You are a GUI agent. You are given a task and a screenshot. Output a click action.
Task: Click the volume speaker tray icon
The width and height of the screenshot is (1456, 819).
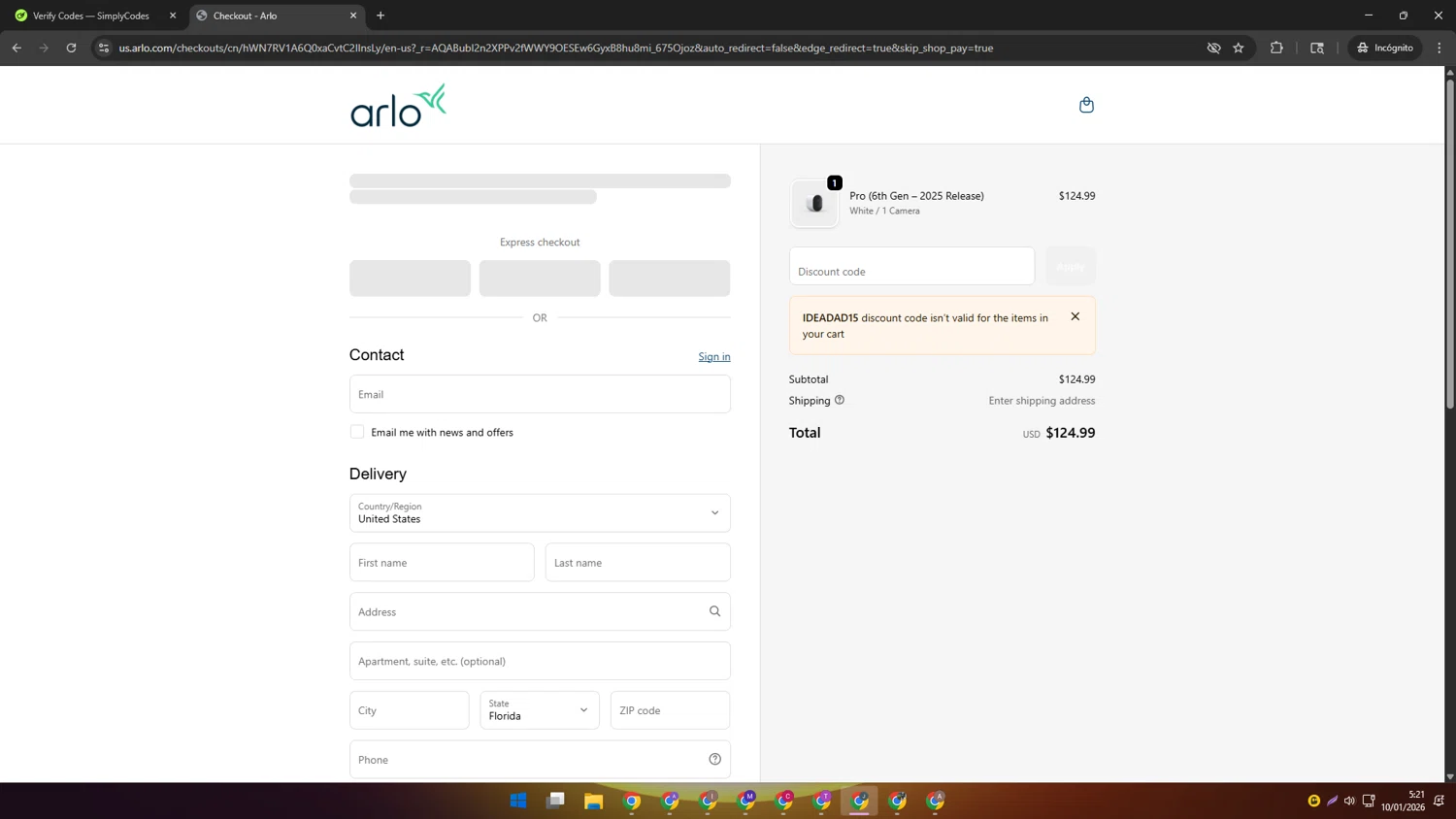pyautogui.click(x=1349, y=801)
